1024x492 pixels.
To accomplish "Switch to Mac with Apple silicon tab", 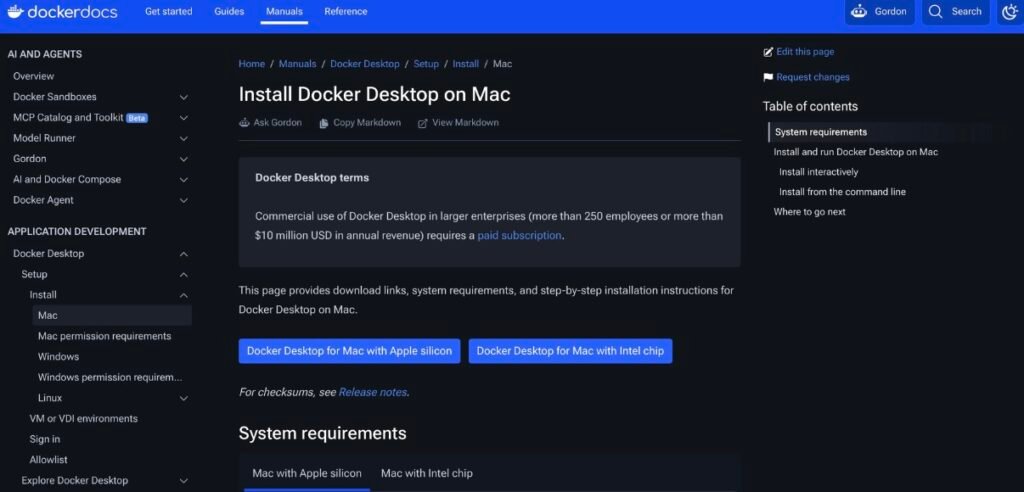I will 307,473.
